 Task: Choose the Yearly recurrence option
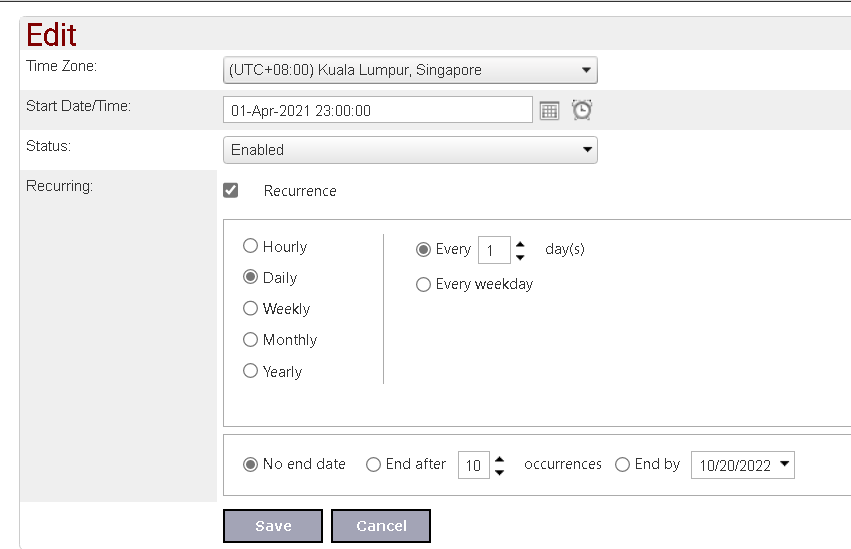pos(250,371)
